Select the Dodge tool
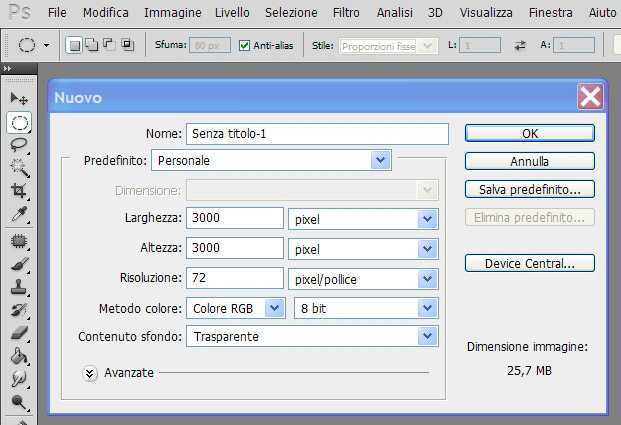This screenshot has height=425, width=621. point(19,402)
